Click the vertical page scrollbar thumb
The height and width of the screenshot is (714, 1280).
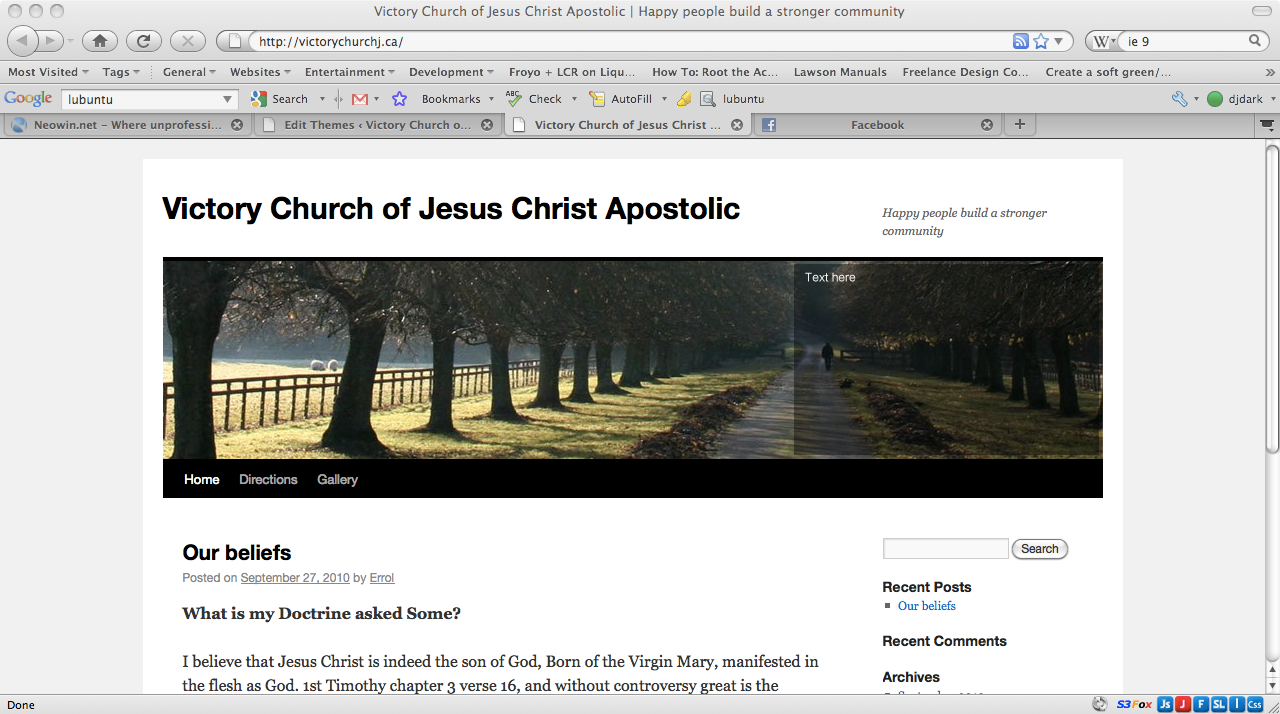pyautogui.click(x=1272, y=300)
